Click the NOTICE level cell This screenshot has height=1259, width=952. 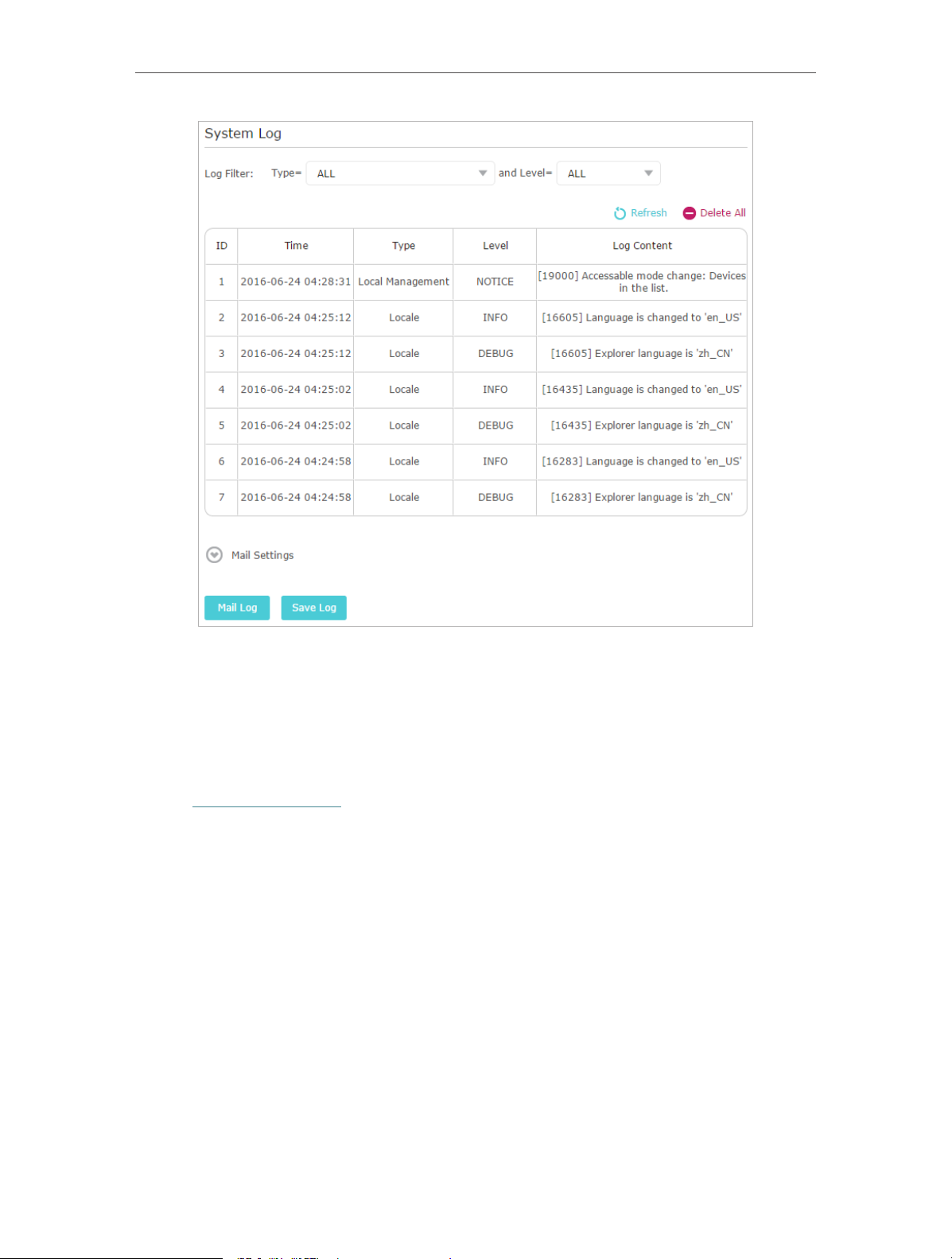point(495,282)
